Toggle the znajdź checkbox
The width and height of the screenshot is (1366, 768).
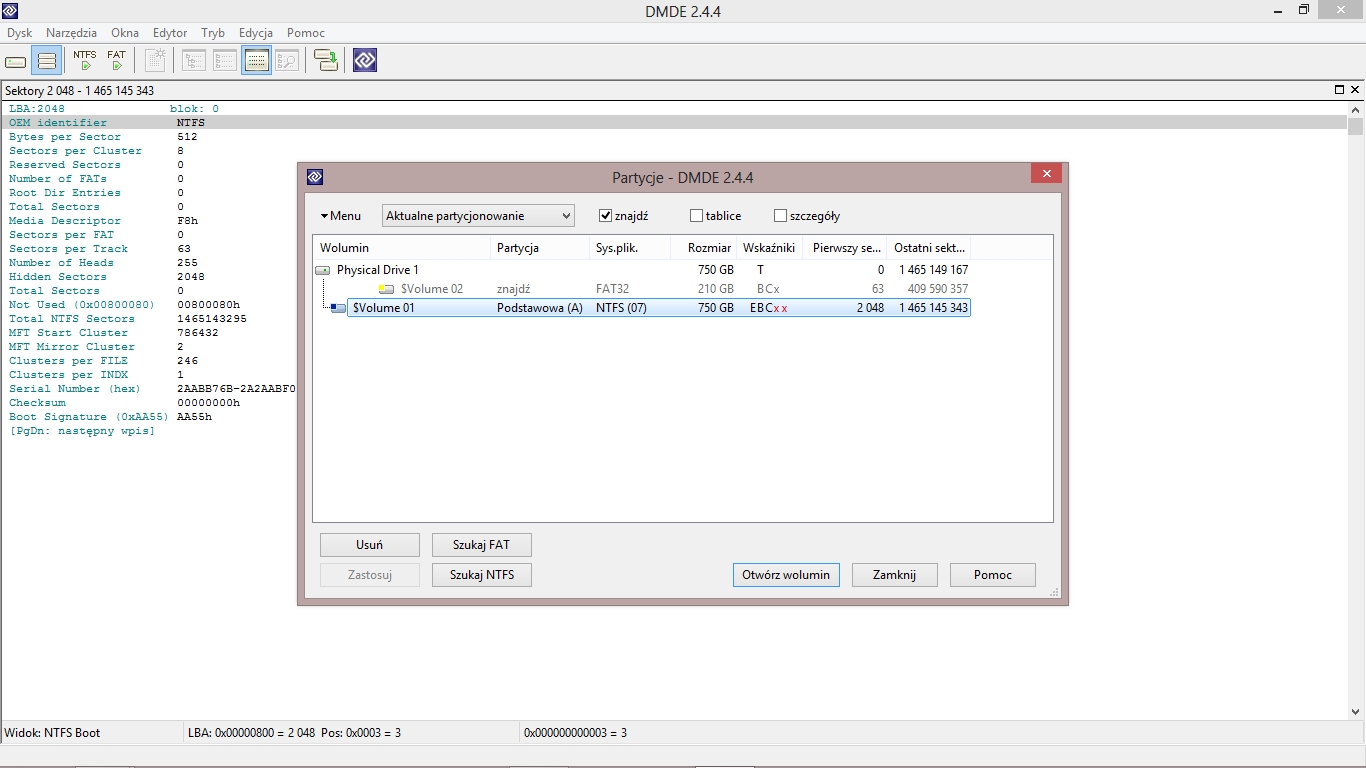(605, 215)
